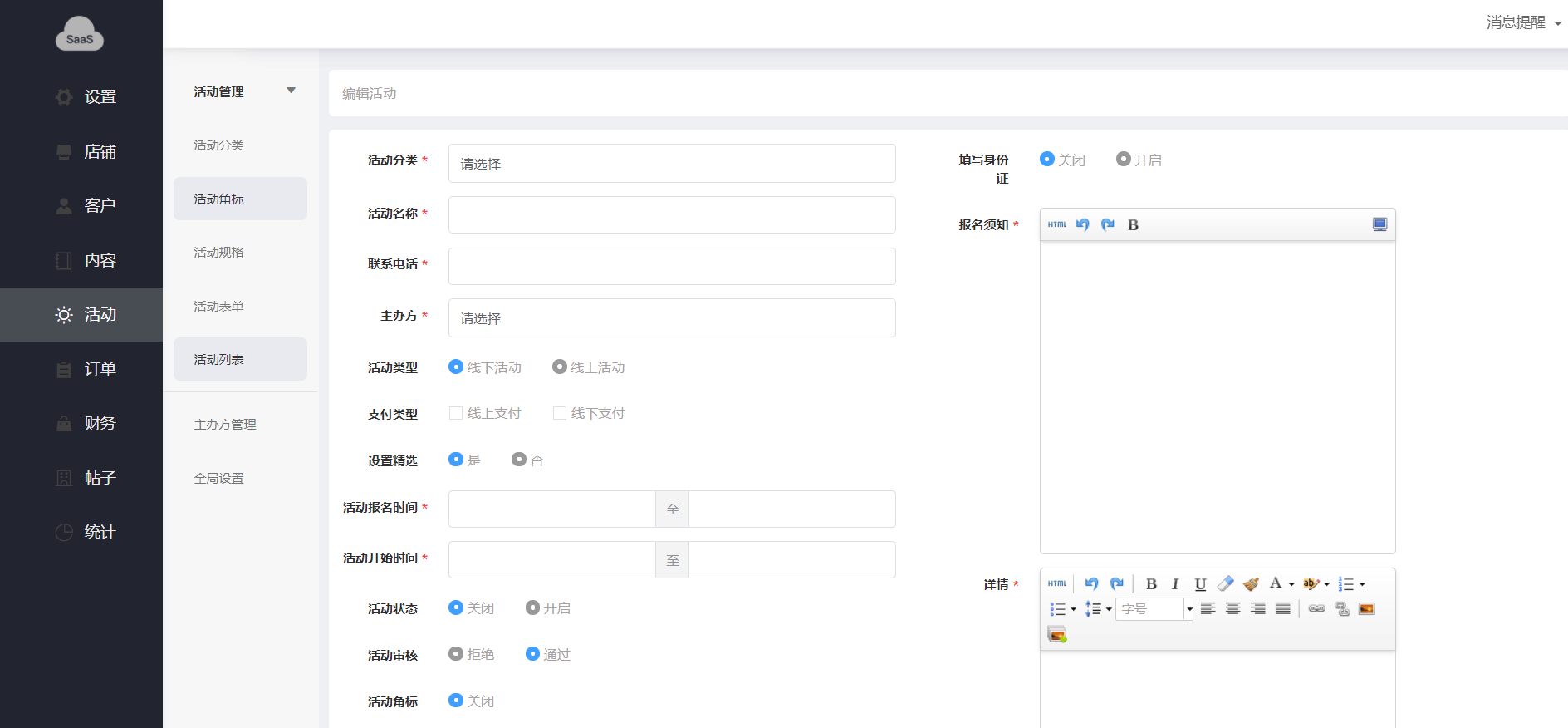1568x728 pixels.
Task: Select 线下活动 activity type
Action: (x=456, y=366)
